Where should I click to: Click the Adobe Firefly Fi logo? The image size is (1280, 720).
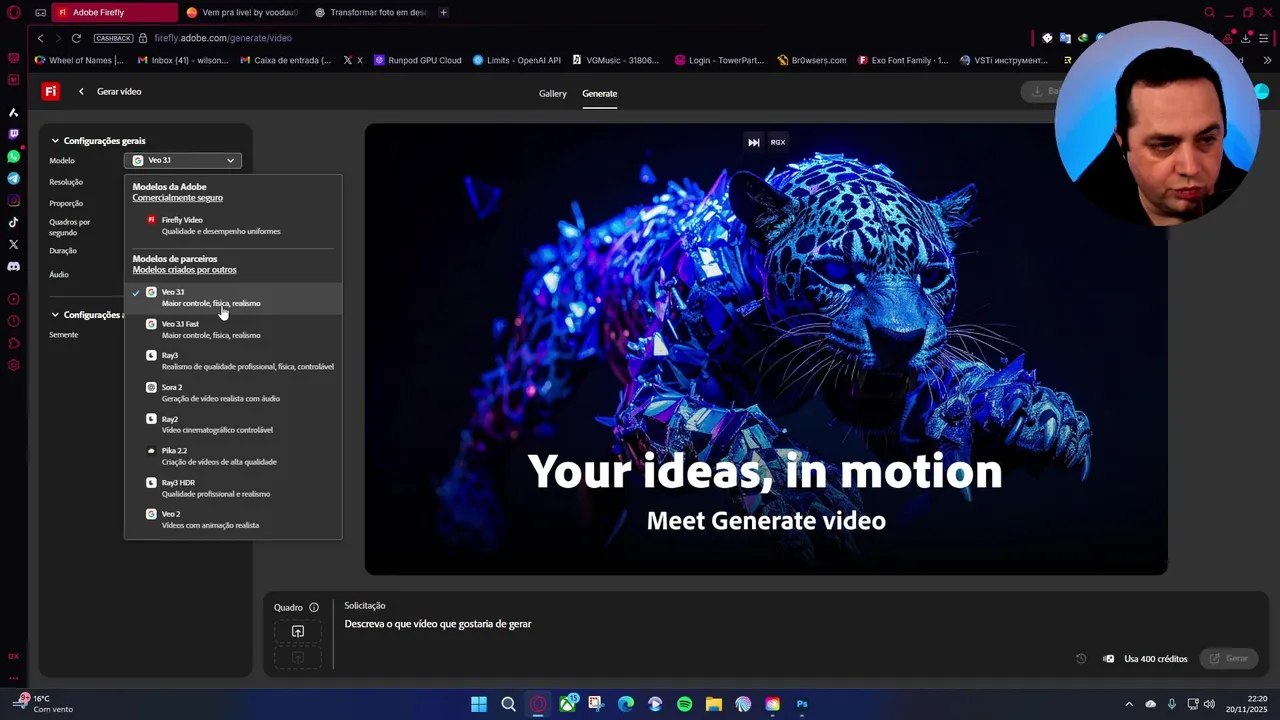50,91
